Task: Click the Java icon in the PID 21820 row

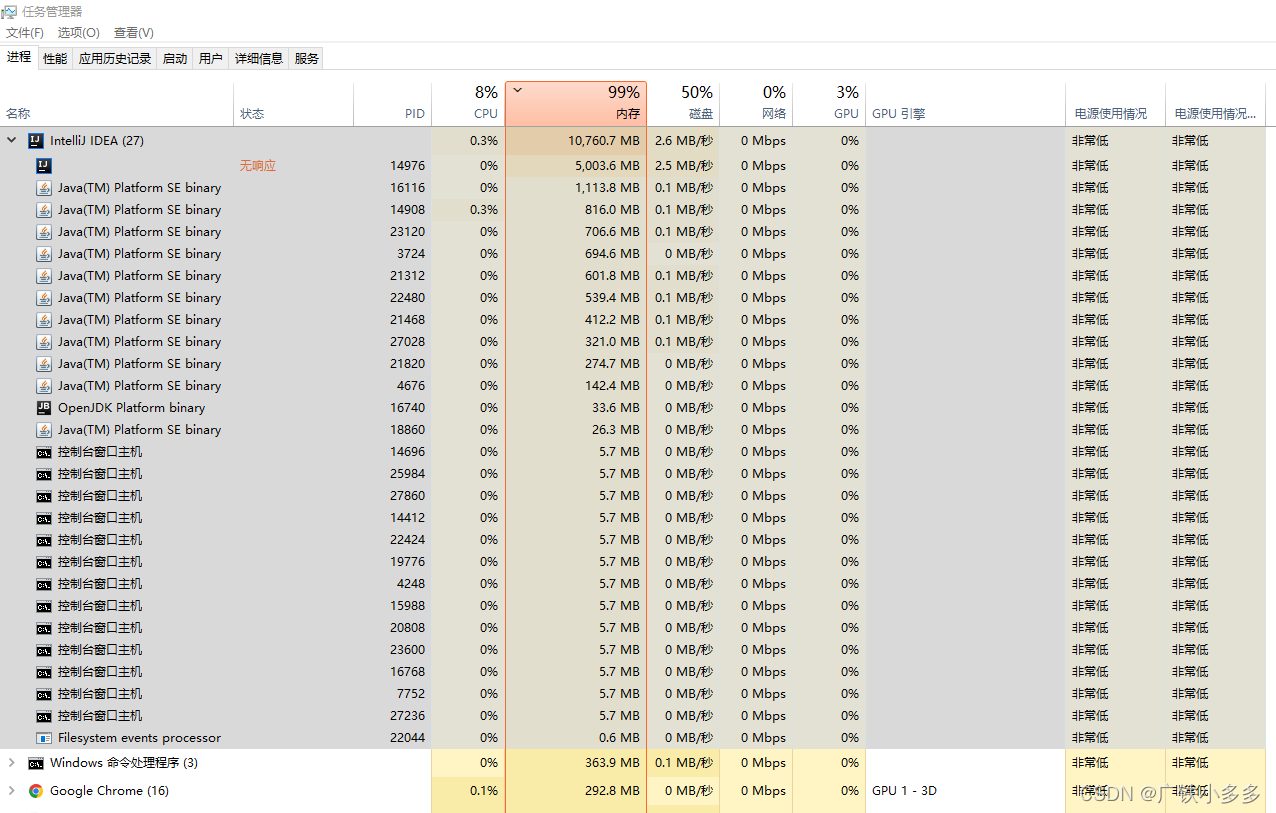Action: [x=43, y=364]
